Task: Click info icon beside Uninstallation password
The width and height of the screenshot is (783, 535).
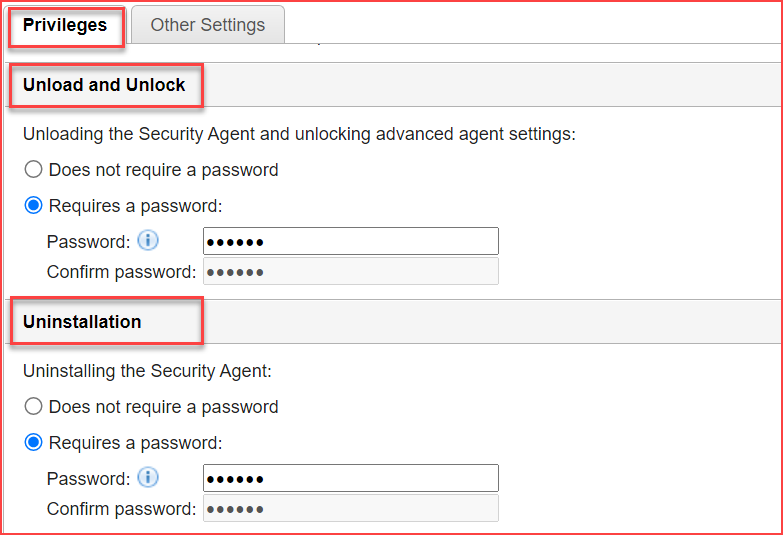Action: click(x=148, y=477)
